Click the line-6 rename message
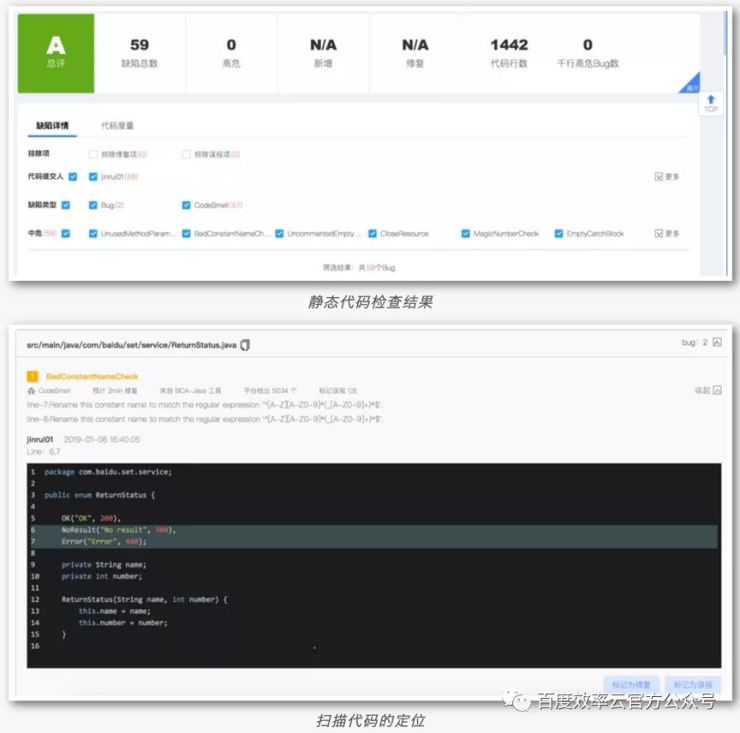This screenshot has width=740, height=733. tap(204, 419)
